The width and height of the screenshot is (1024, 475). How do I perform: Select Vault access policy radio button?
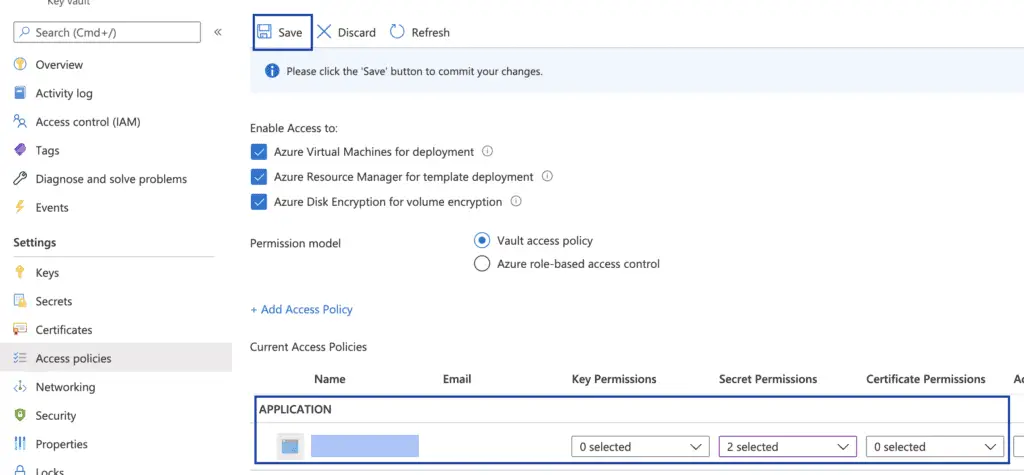(x=482, y=240)
